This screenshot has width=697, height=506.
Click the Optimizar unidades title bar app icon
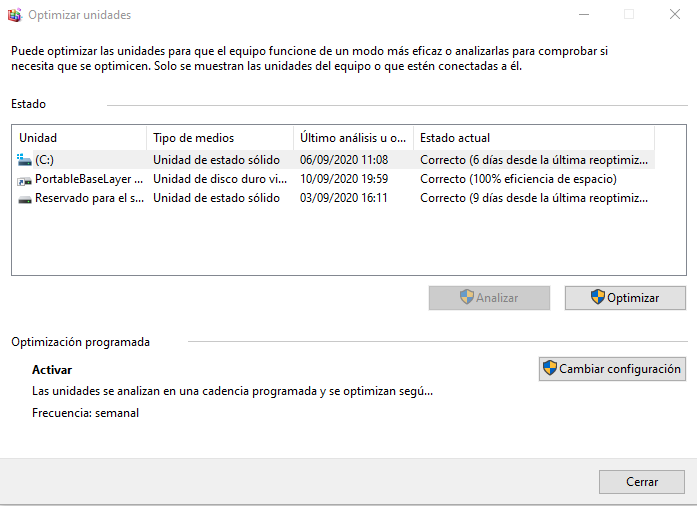click(14, 15)
